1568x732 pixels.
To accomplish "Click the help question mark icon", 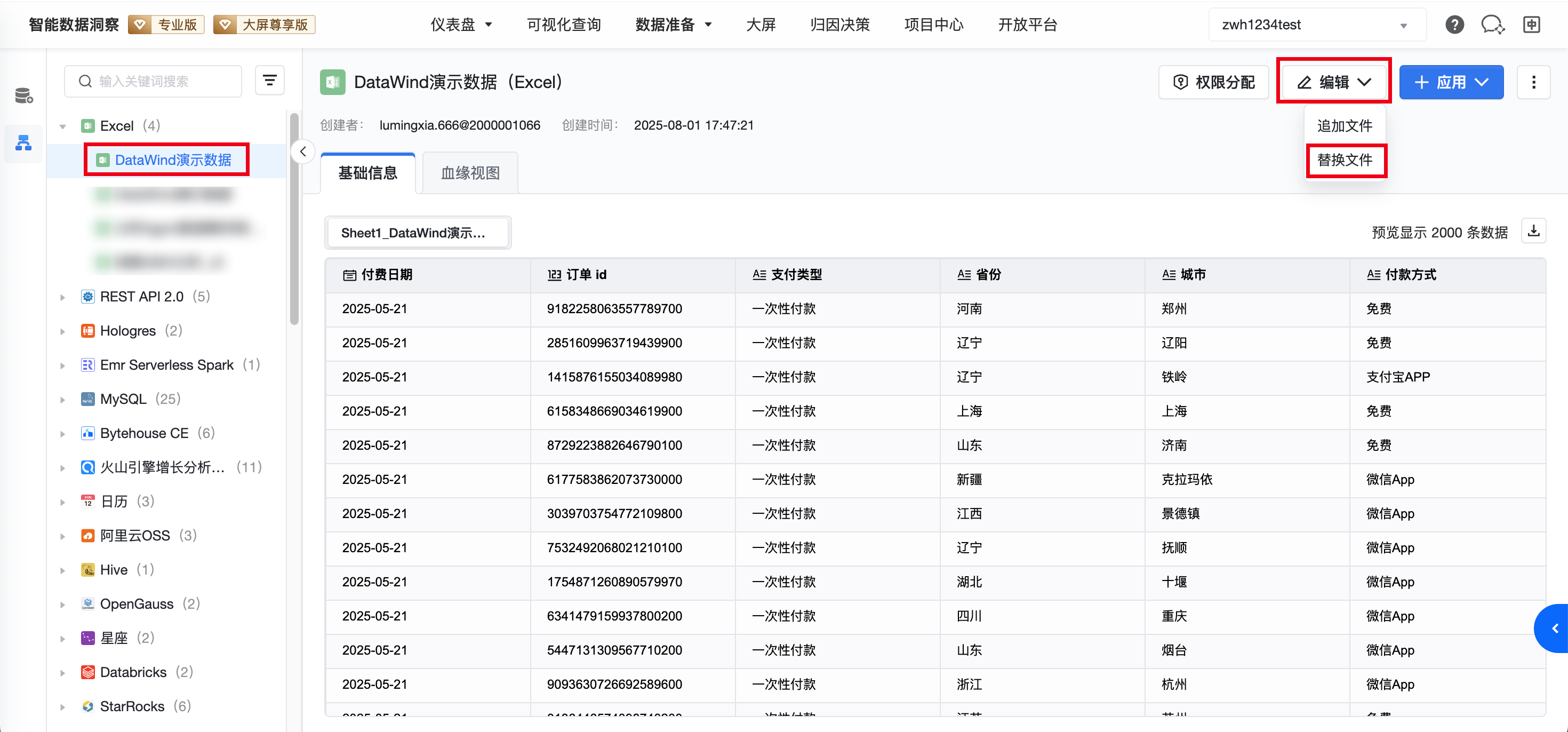I will point(1454,25).
